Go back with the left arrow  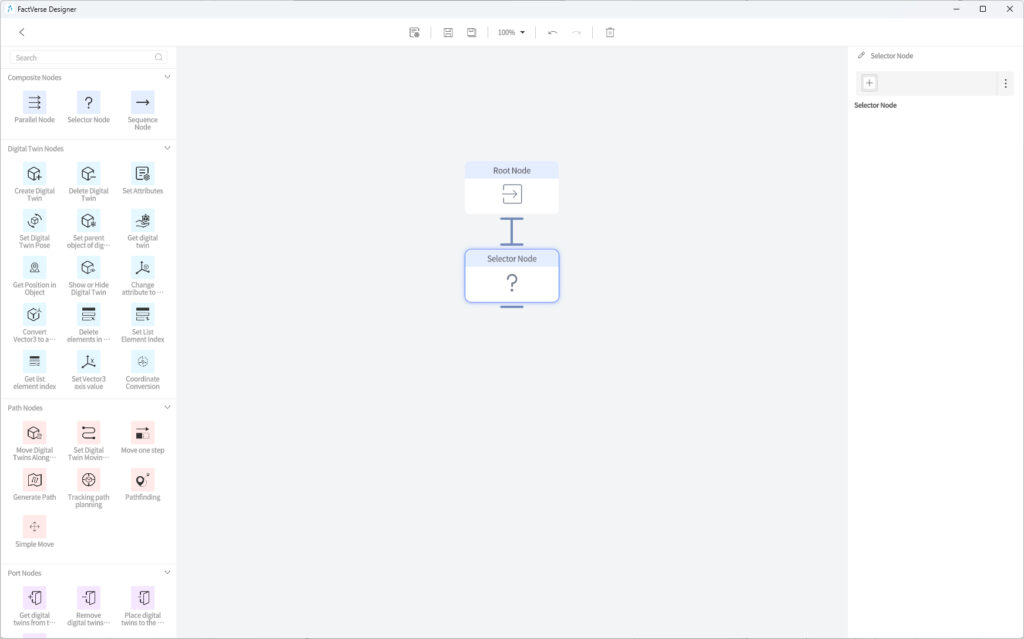coord(22,32)
